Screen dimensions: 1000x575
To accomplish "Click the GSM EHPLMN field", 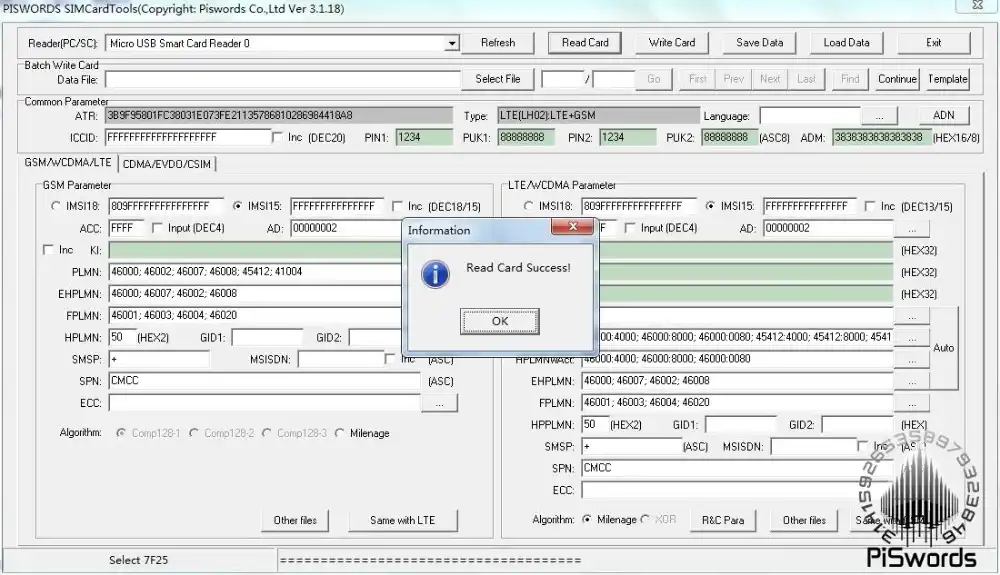I will (255, 294).
